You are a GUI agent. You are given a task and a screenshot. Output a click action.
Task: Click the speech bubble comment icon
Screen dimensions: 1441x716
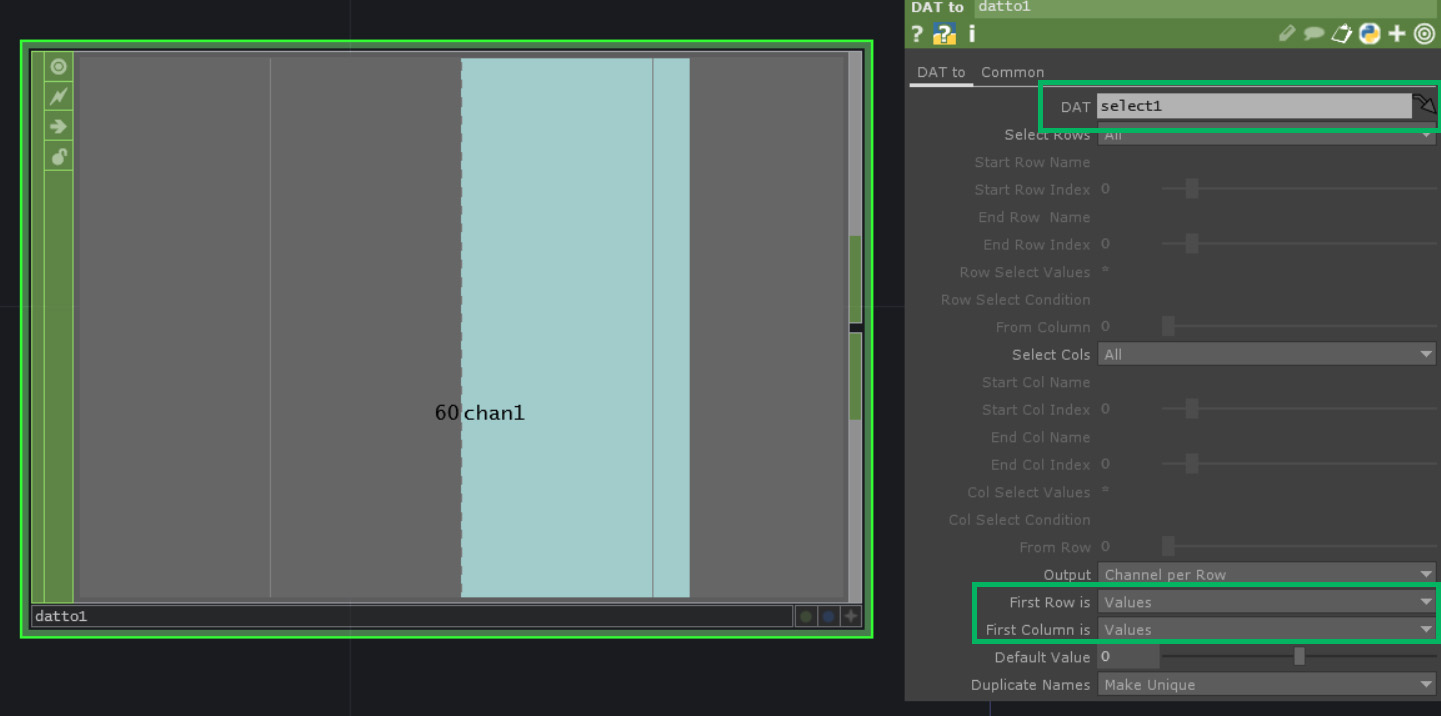pos(1314,34)
